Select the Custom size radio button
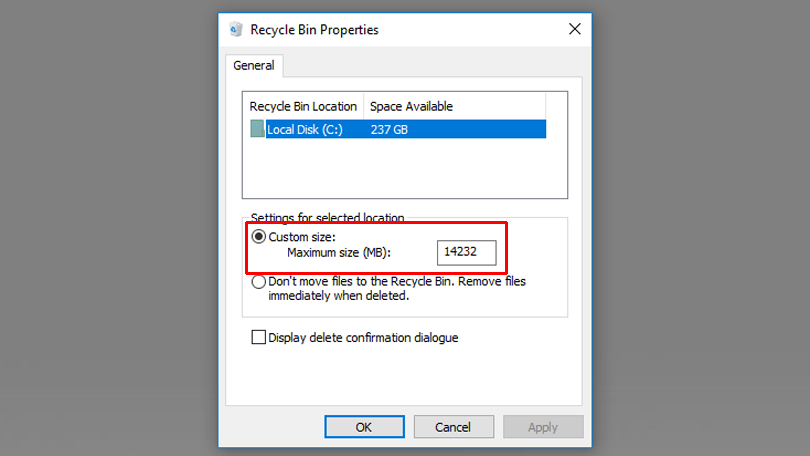This screenshot has height=456, width=810. [259, 237]
